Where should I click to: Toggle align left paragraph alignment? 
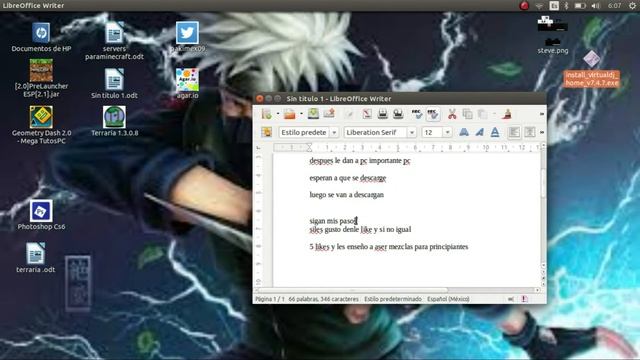[x=514, y=132]
